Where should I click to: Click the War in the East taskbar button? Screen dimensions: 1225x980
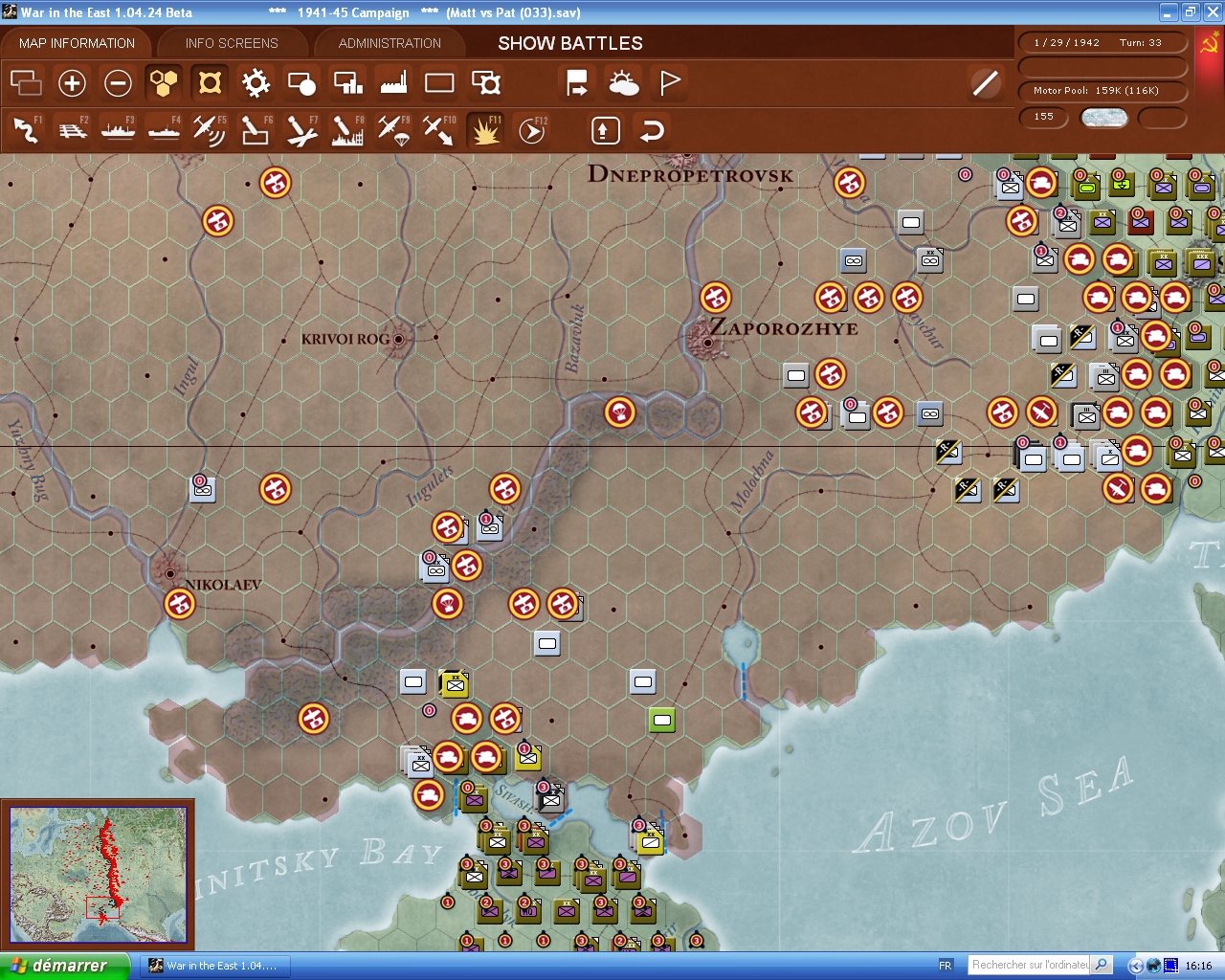pyautogui.click(x=214, y=966)
